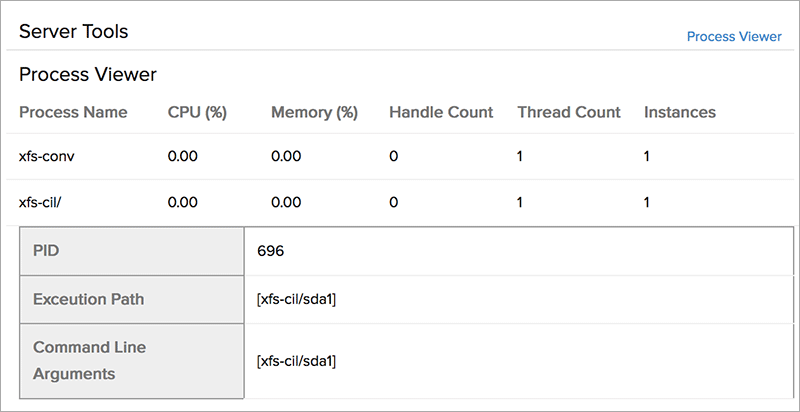
Task: Click the Command Line Arguments value
Action: [296, 360]
